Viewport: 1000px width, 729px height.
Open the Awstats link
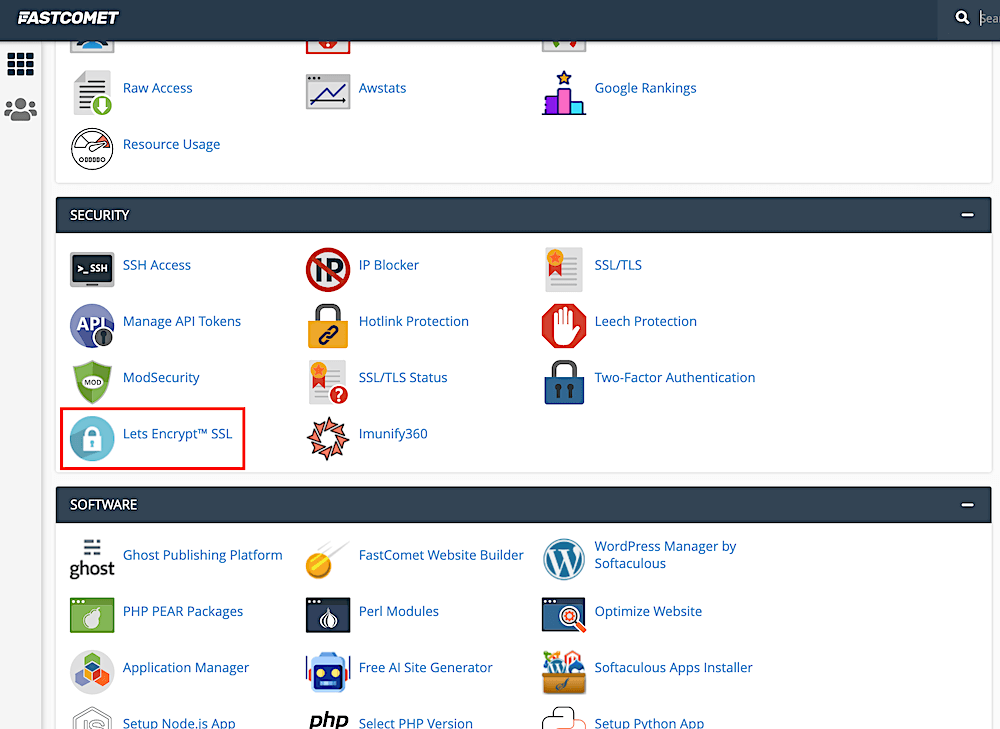(x=382, y=88)
